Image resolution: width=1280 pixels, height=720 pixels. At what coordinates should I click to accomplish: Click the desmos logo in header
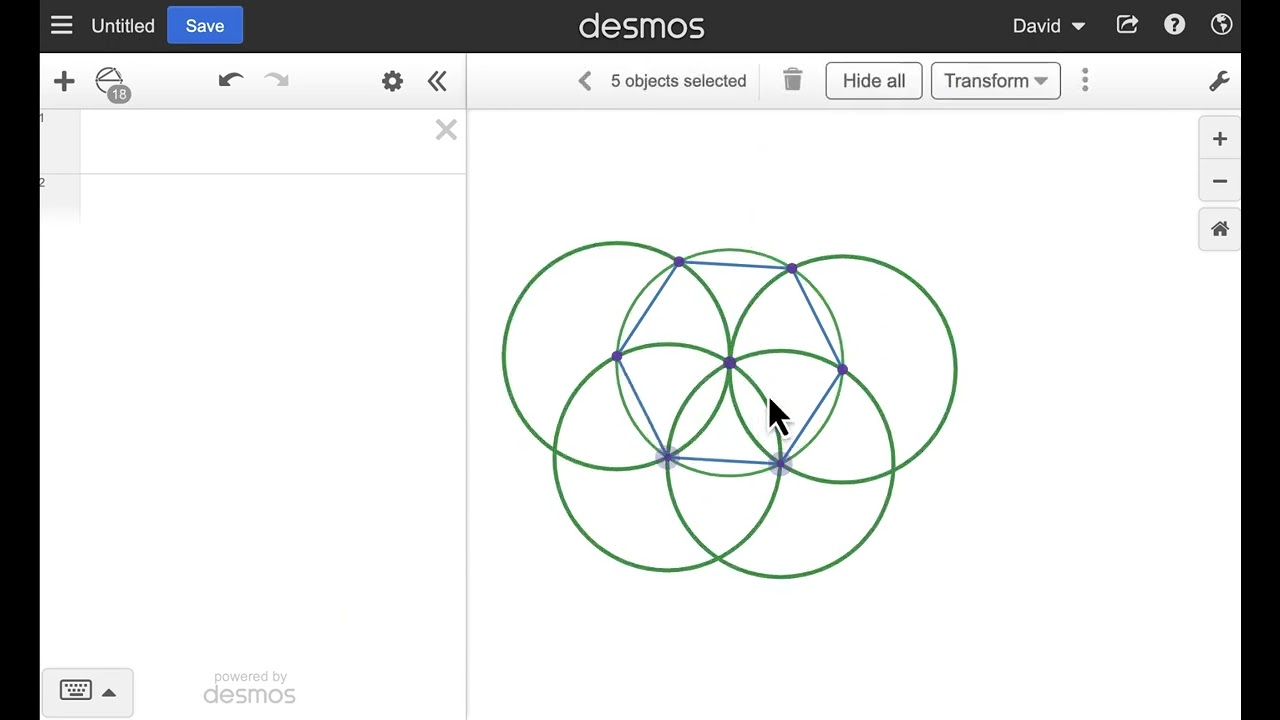[641, 26]
